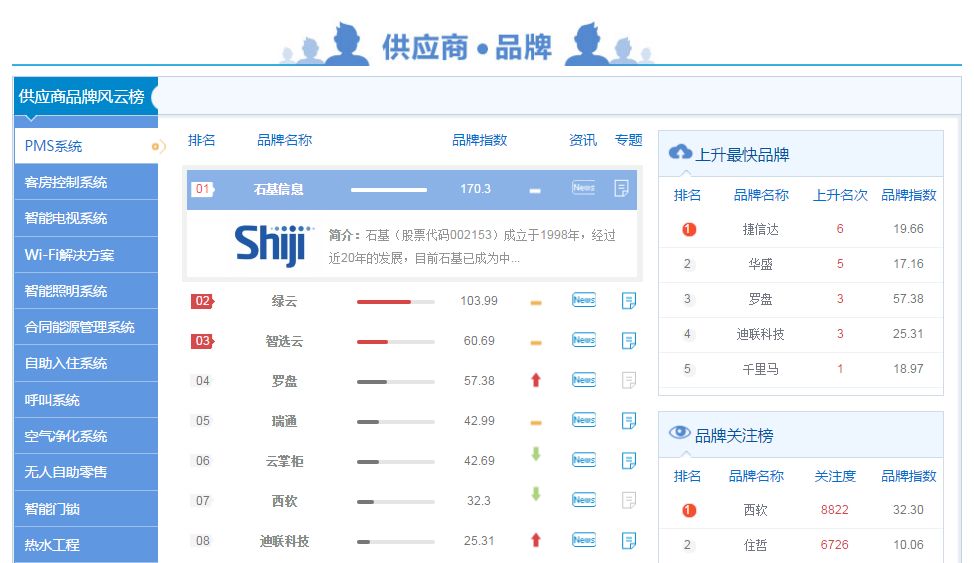Select PMS系统 category tab
The width and height of the screenshot is (974, 563).
pyautogui.click(x=86, y=146)
